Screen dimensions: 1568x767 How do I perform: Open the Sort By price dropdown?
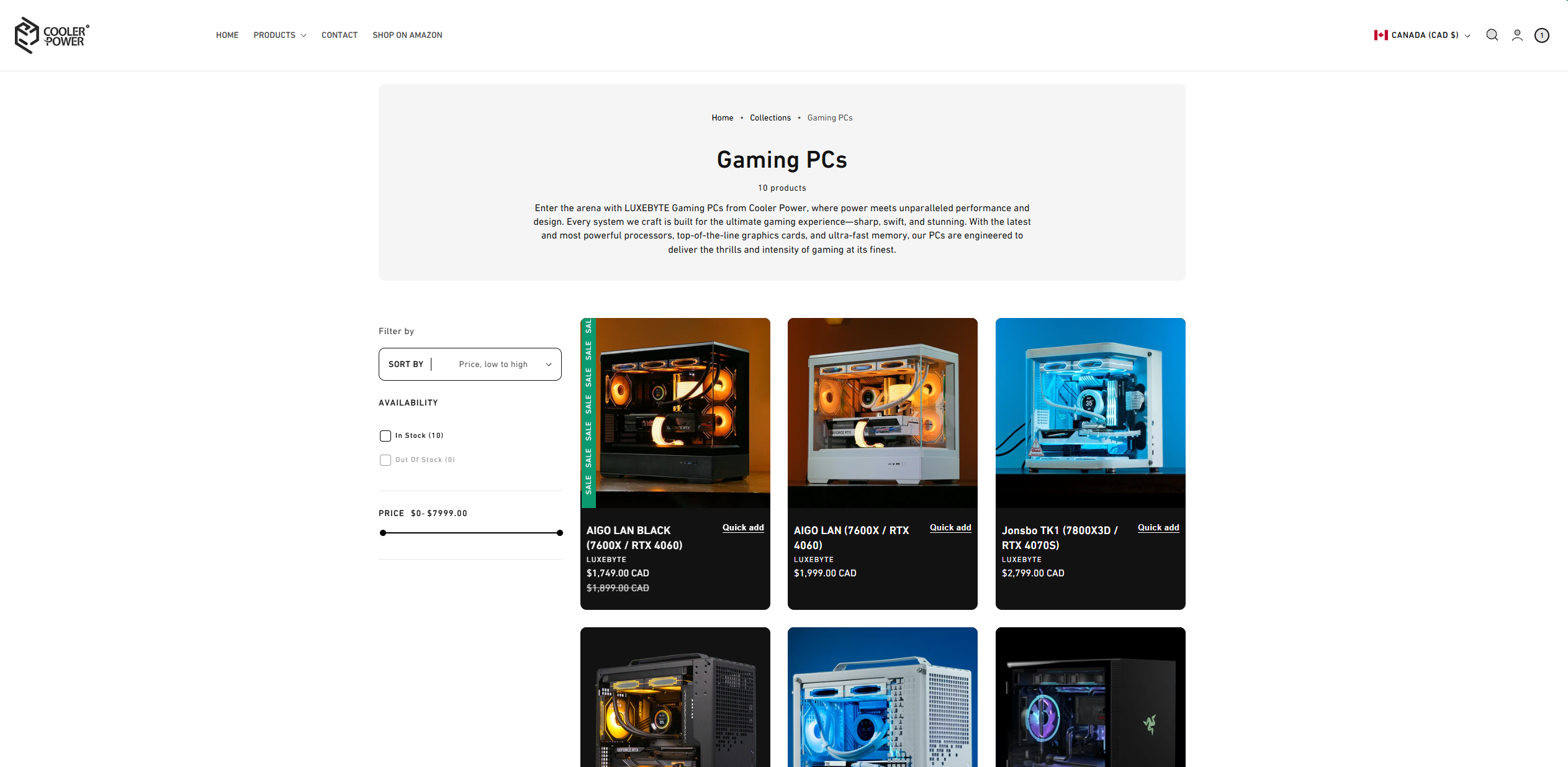(x=470, y=365)
